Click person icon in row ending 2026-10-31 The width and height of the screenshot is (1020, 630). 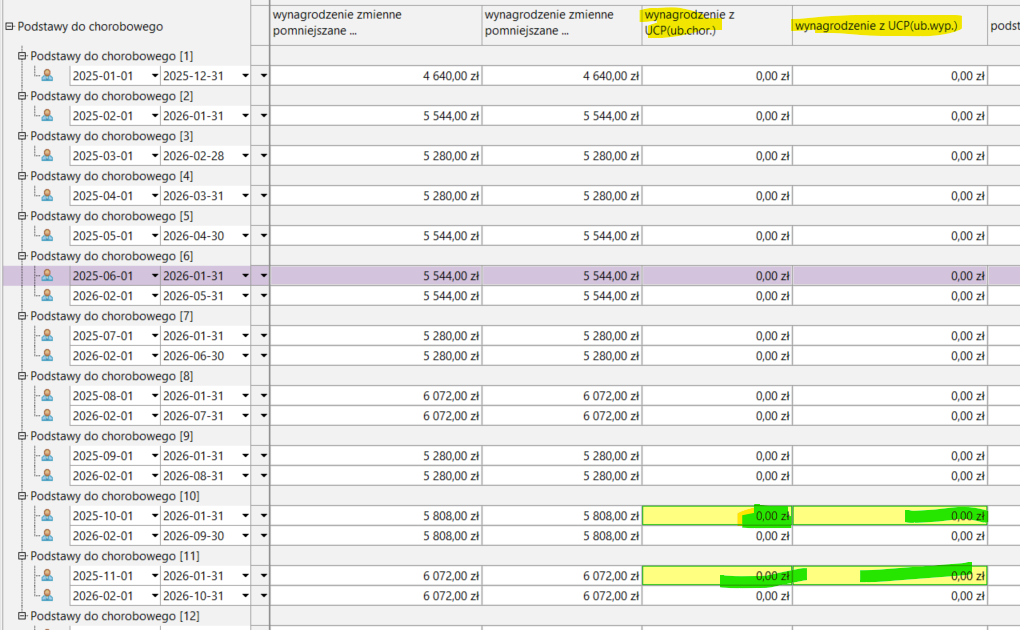46,595
